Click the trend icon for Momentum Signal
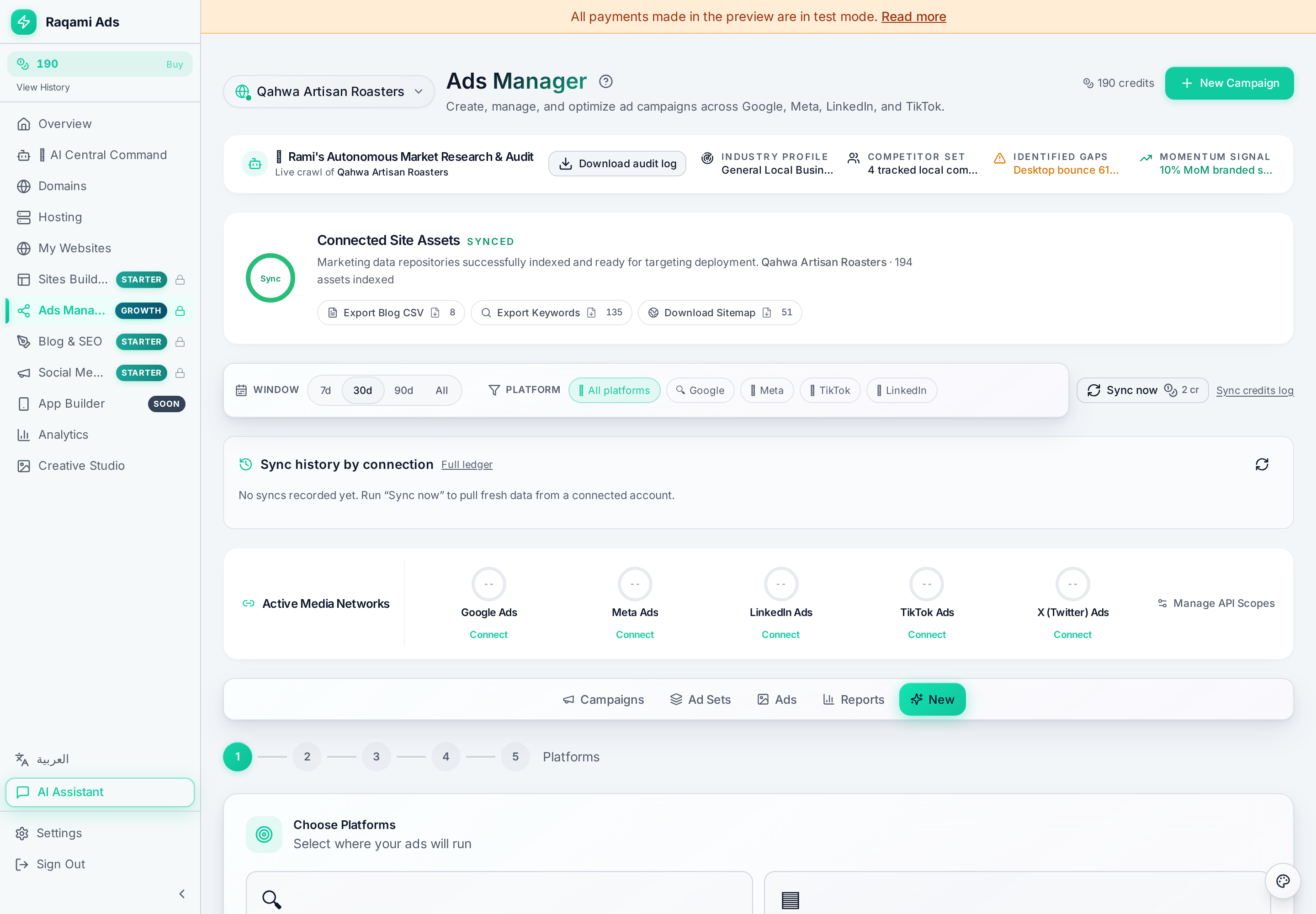 1146,158
